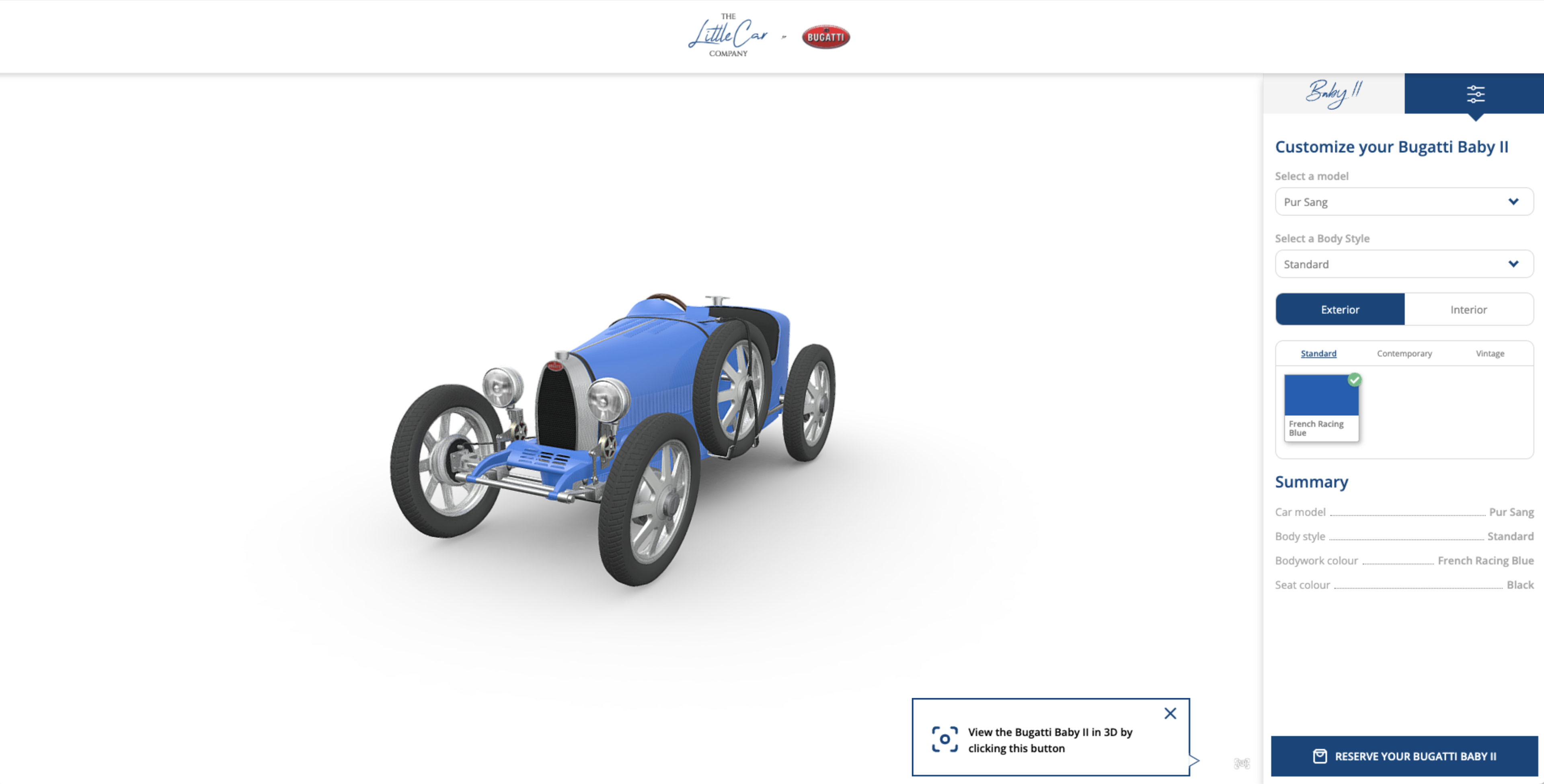Click the shopping bag icon on the reserve button

tap(1320, 756)
